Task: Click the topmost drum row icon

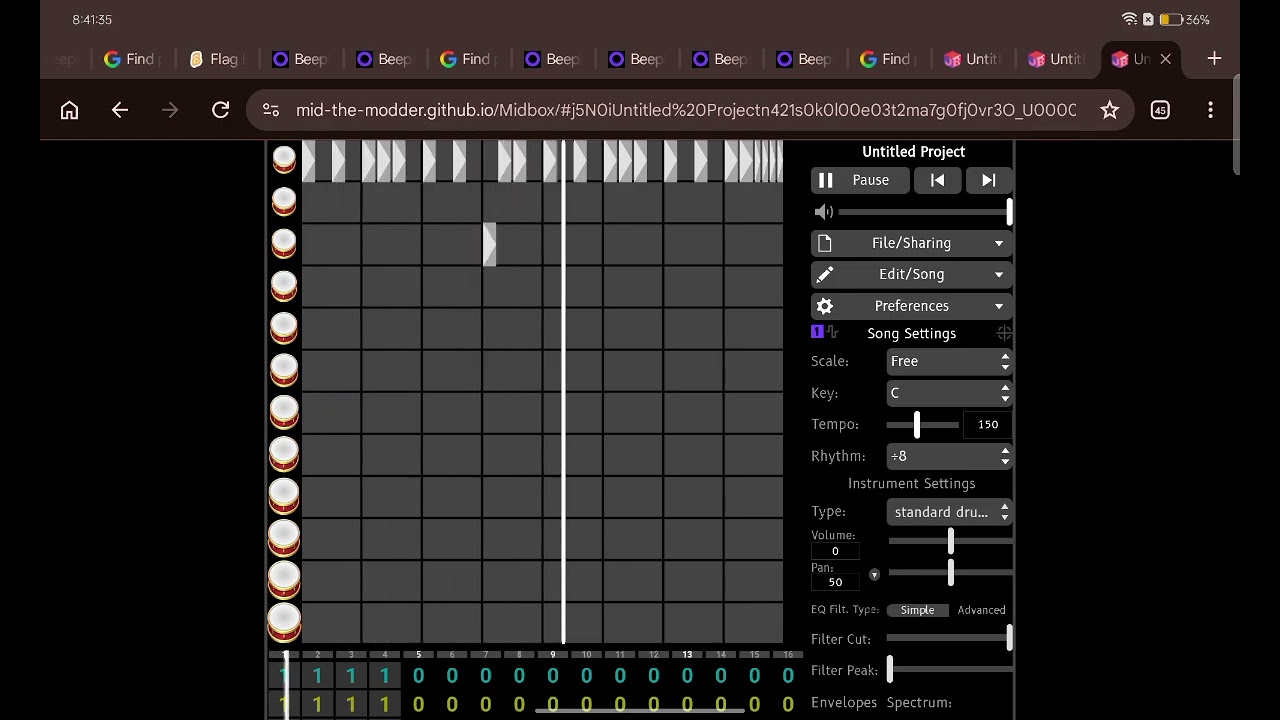Action: (284, 159)
